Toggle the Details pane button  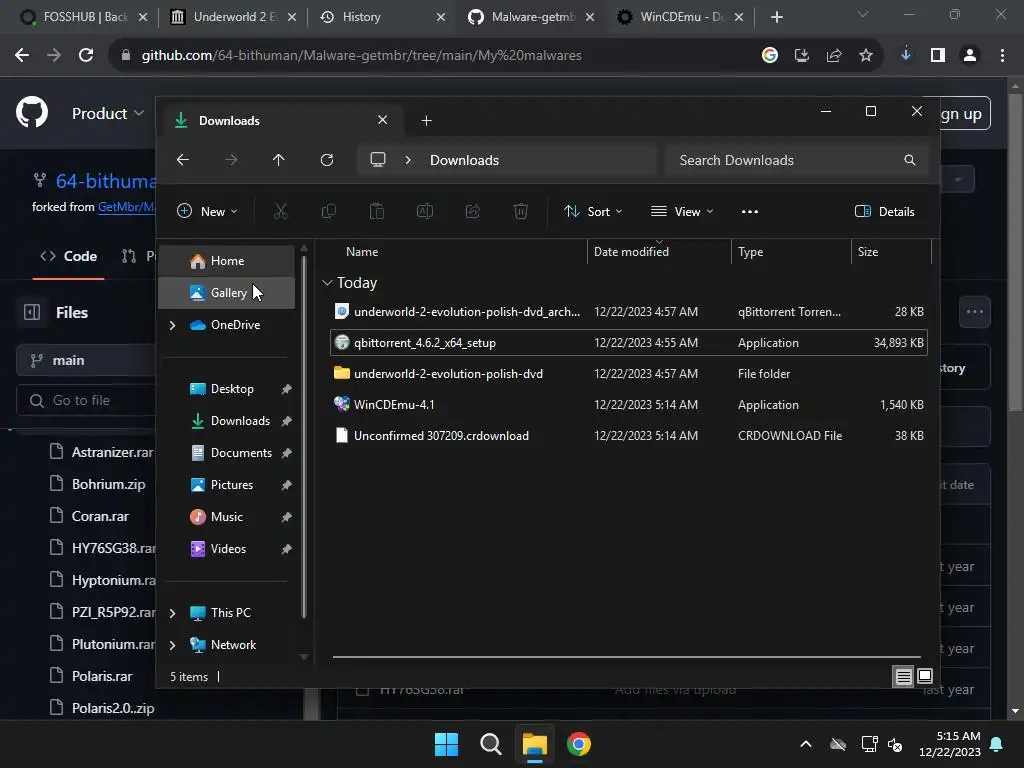point(885,211)
